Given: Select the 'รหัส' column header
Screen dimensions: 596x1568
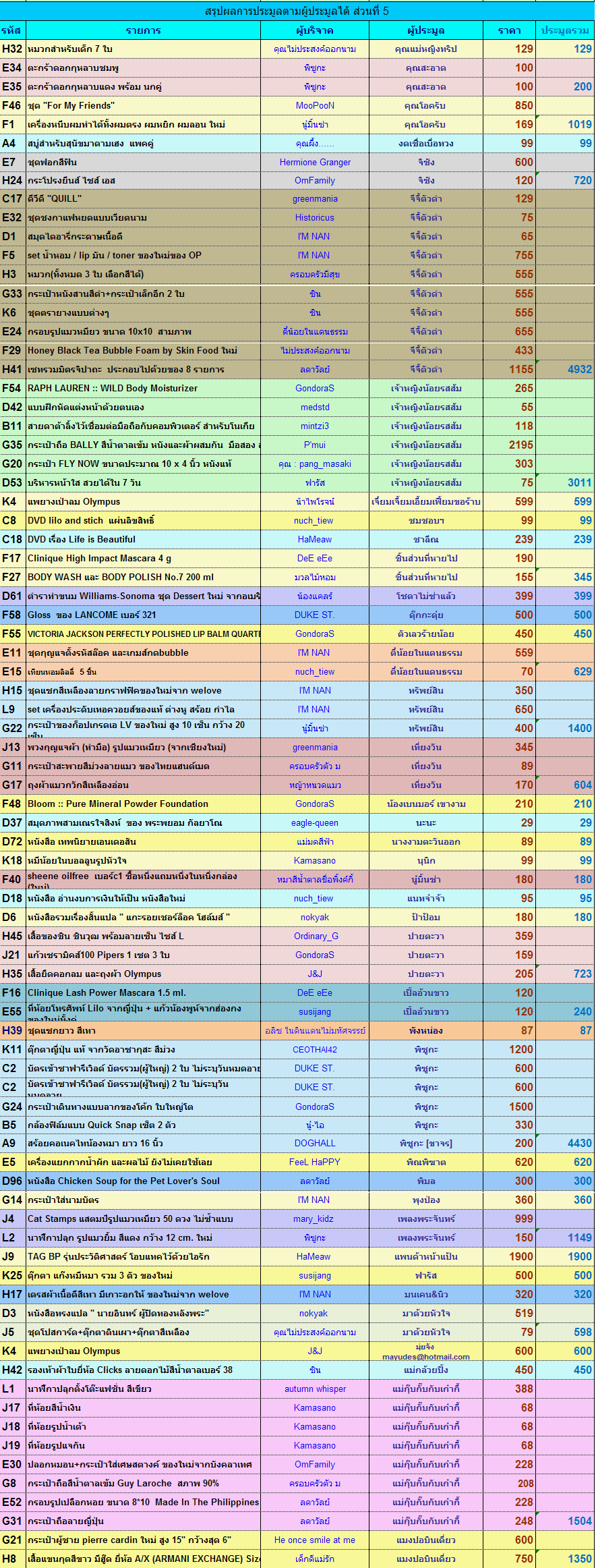Looking at the screenshot, I should pyautogui.click(x=13, y=30).
